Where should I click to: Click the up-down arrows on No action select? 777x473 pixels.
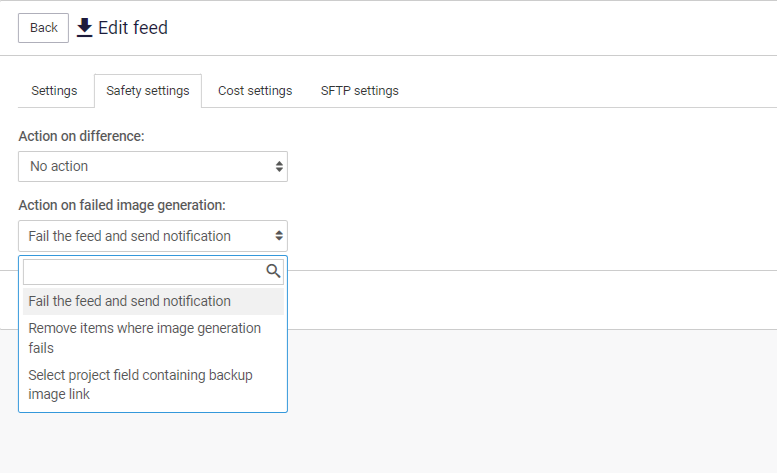pos(279,167)
